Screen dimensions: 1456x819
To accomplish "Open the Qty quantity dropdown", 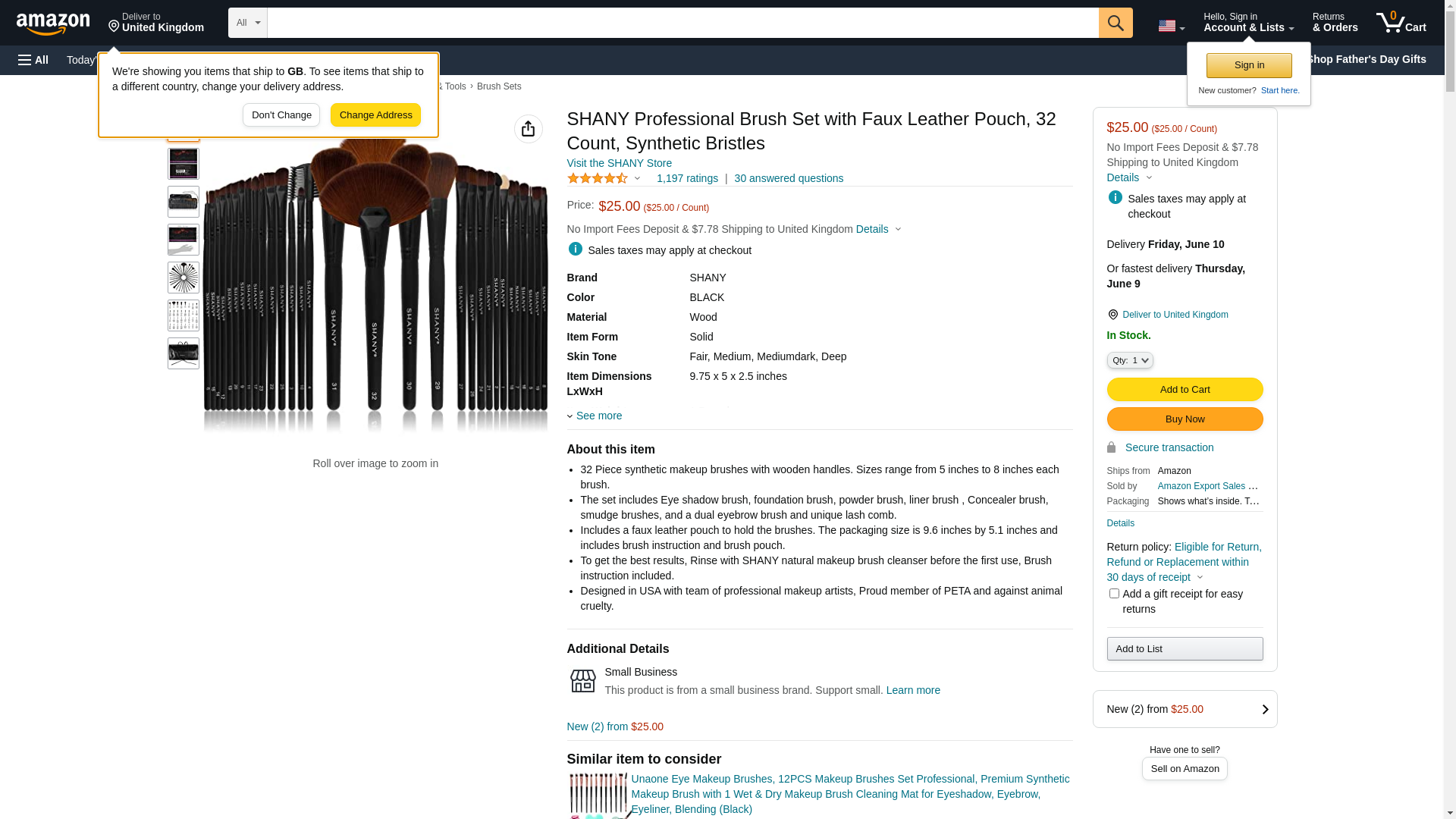I will click(1130, 360).
